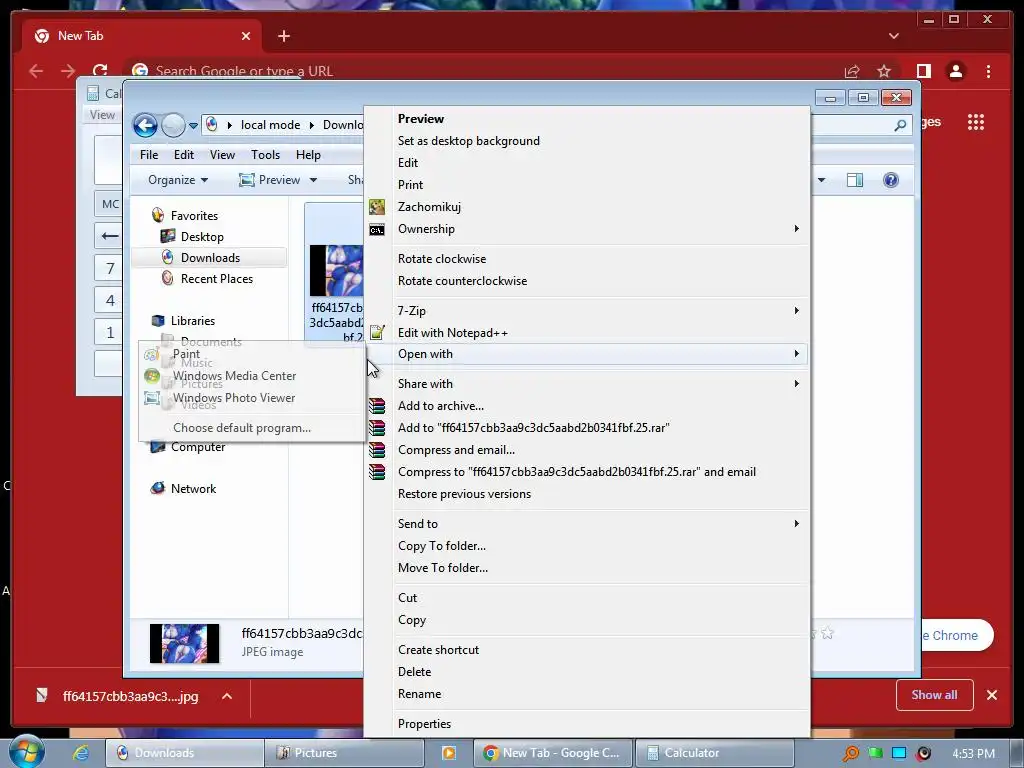Select Recent Places under Favorites
1024x768 pixels.
[216, 279]
